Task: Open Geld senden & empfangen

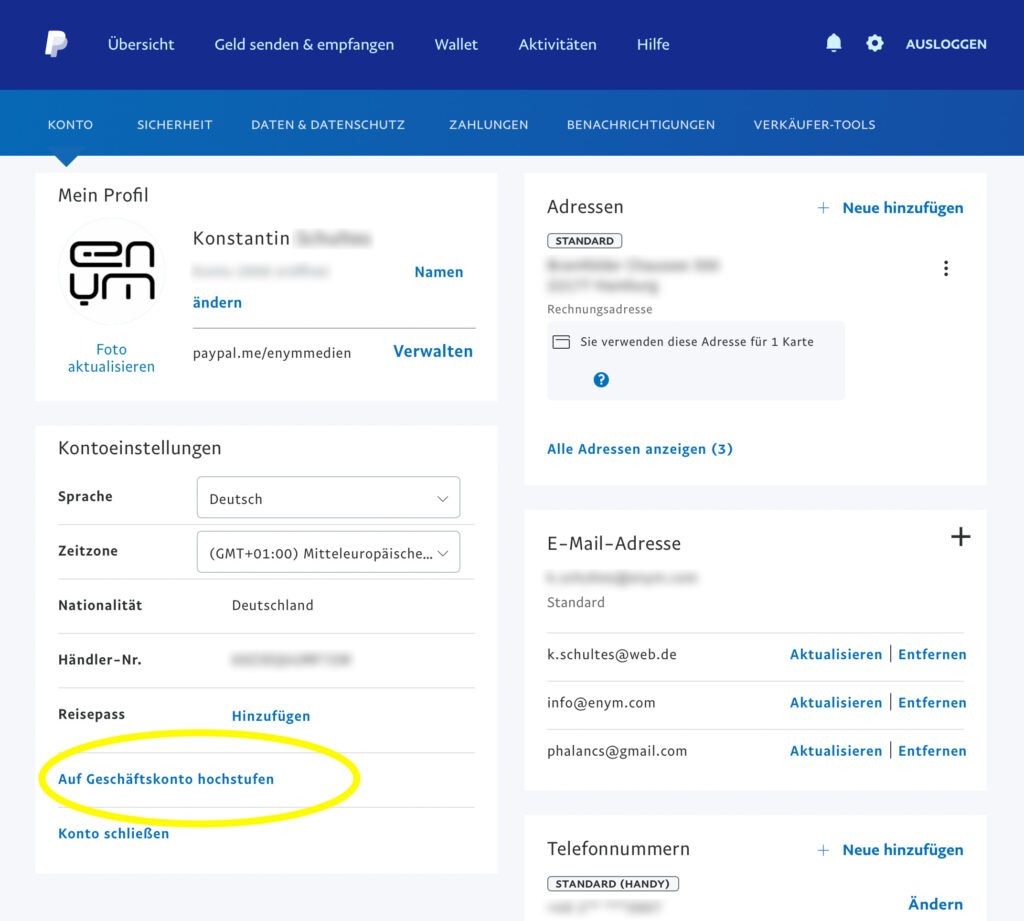Action: [304, 44]
